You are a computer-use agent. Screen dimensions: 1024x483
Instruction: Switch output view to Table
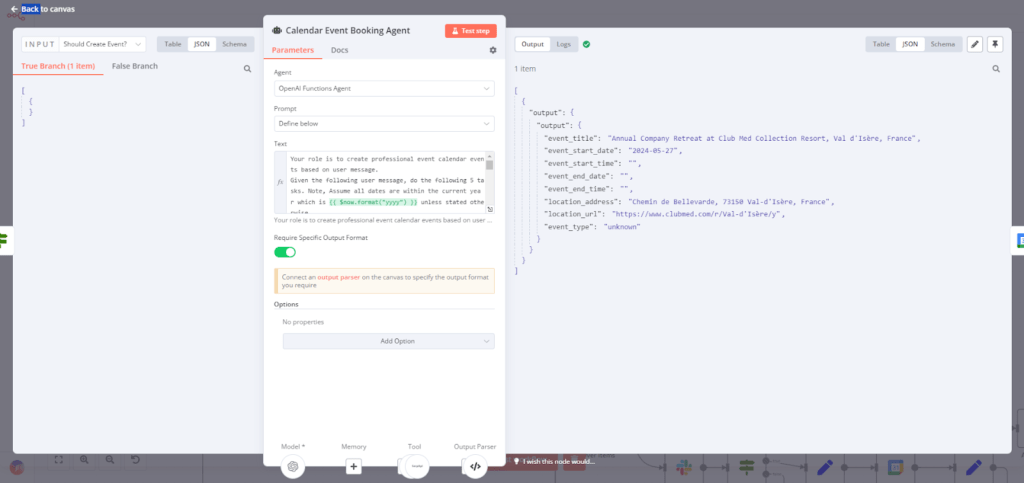pyautogui.click(x=881, y=44)
